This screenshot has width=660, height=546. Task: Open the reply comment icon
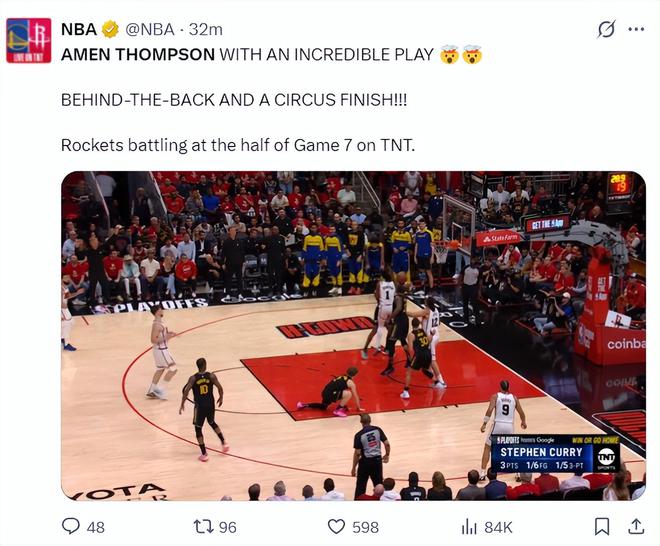[x=71, y=526]
